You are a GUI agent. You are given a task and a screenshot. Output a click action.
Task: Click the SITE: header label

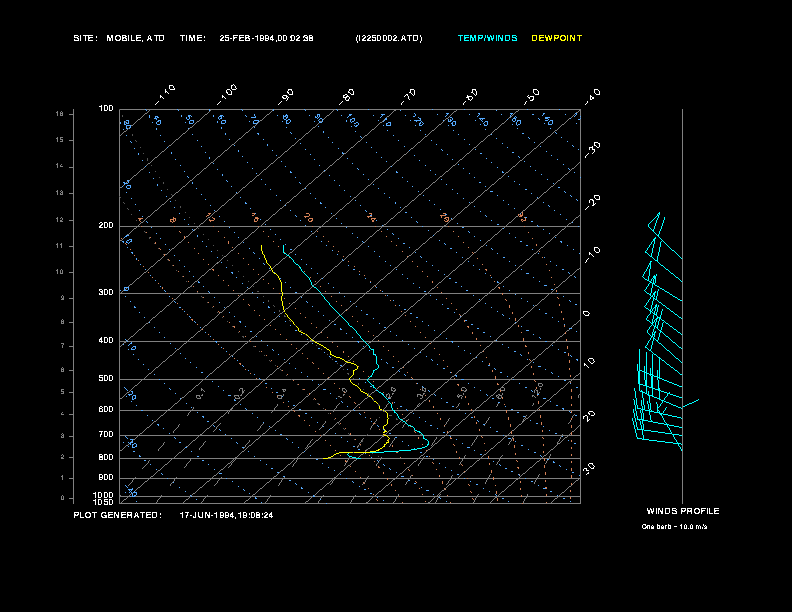tap(85, 38)
